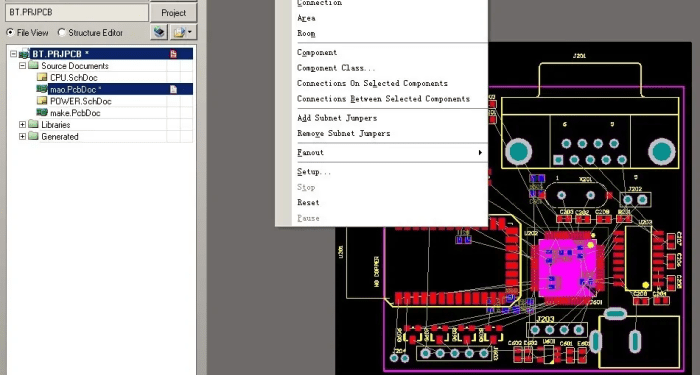Click the Generated folder icon
This screenshot has height=375, width=700.
pyautogui.click(x=33, y=136)
